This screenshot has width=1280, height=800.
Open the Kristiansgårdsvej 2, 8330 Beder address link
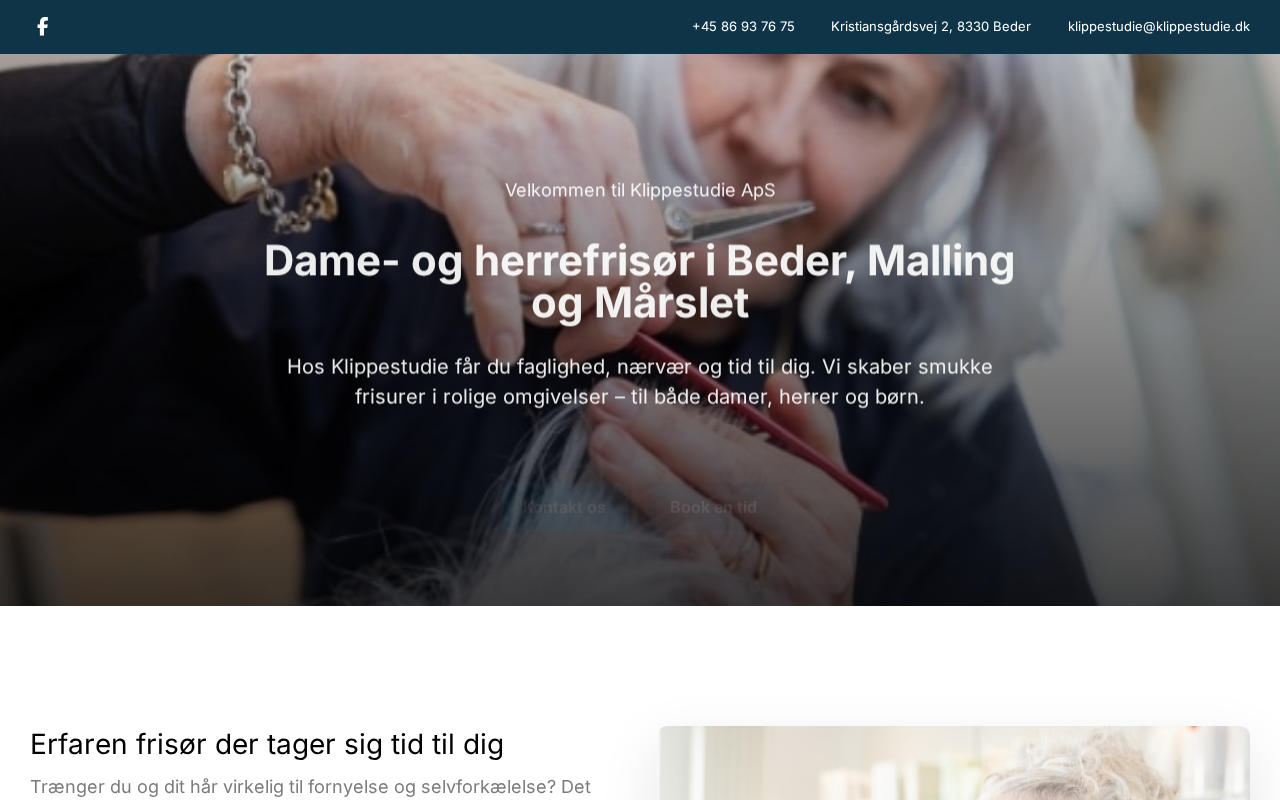click(x=931, y=27)
